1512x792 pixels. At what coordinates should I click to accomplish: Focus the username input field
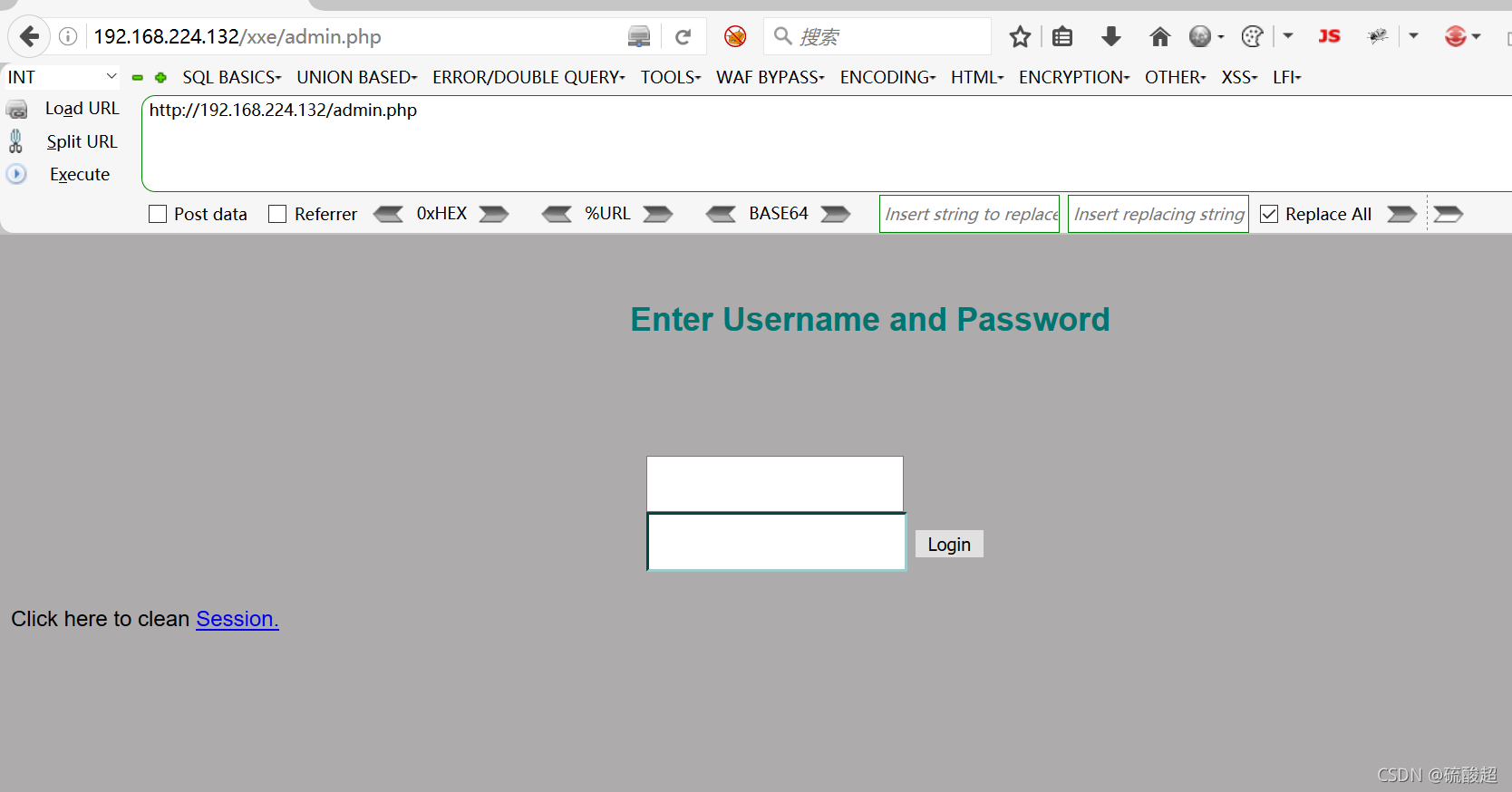click(775, 484)
